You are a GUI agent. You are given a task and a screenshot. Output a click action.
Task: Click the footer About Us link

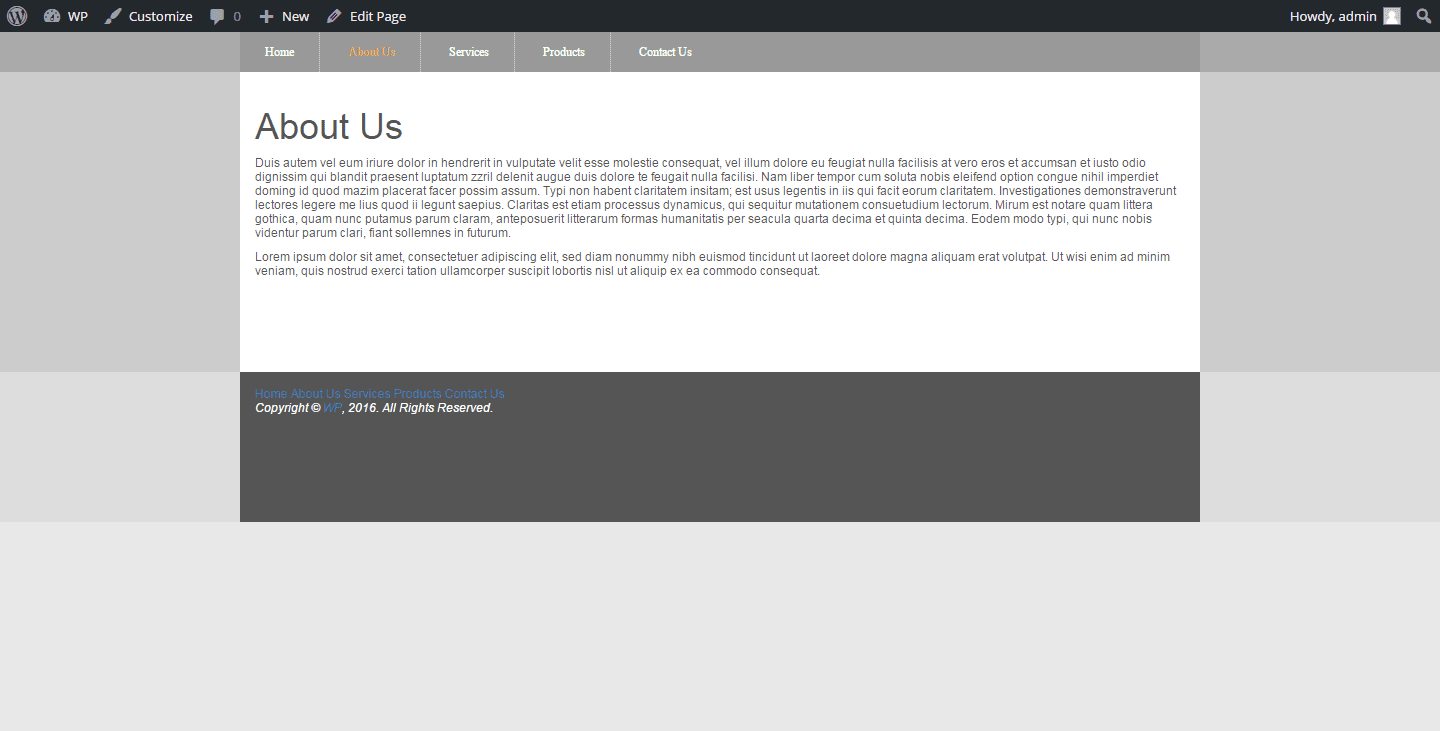[316, 394]
